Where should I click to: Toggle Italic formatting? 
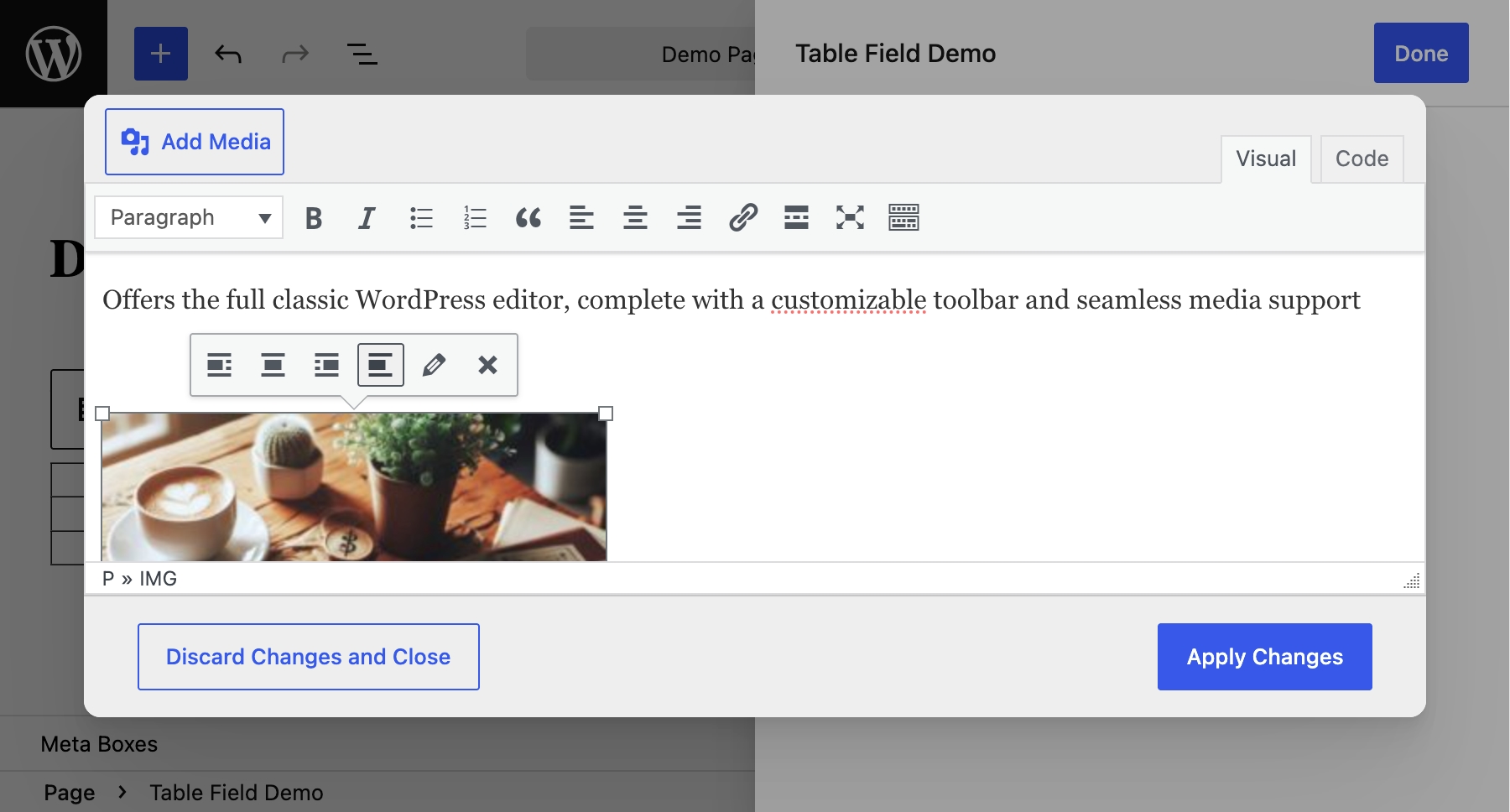pos(367,218)
